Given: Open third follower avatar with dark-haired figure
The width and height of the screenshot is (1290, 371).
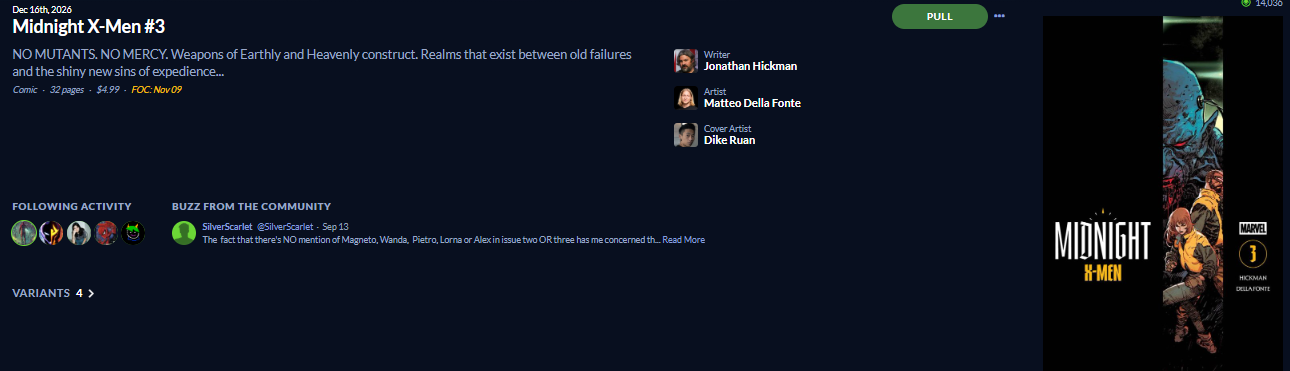Looking at the screenshot, I should pos(79,233).
